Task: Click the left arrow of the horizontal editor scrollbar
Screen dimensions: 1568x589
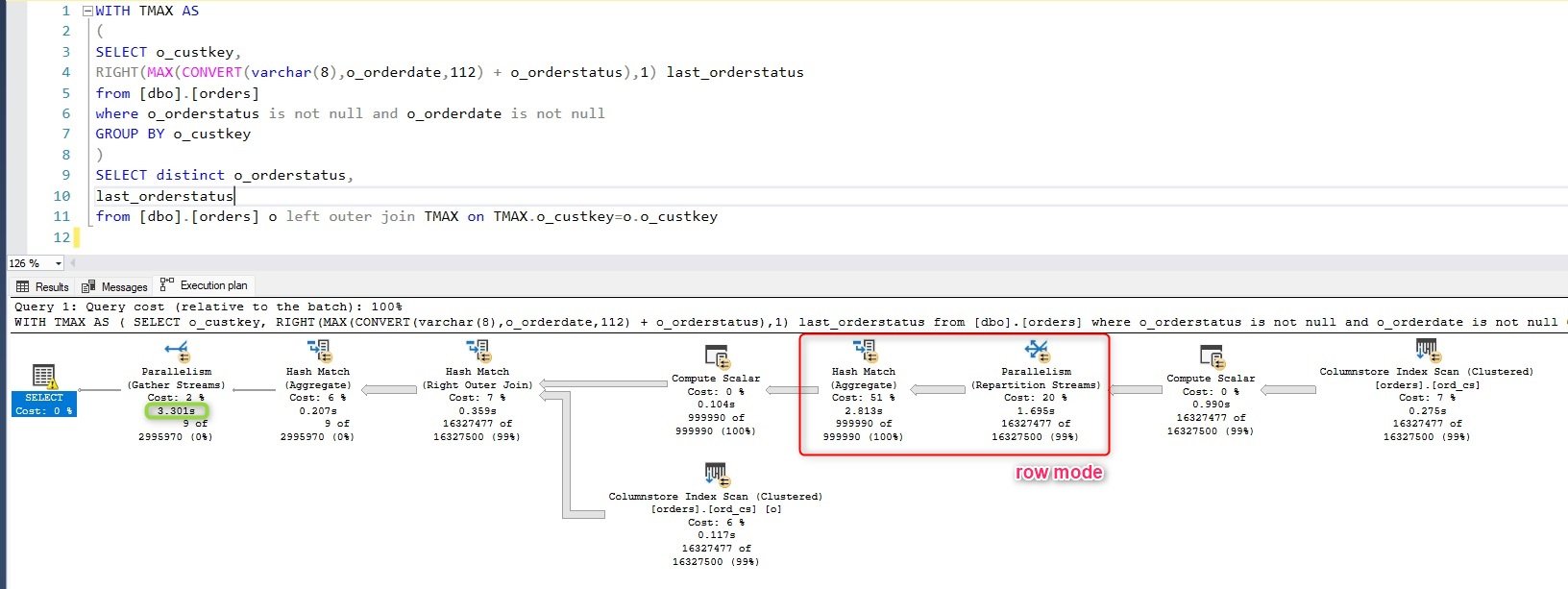Action: [76, 263]
